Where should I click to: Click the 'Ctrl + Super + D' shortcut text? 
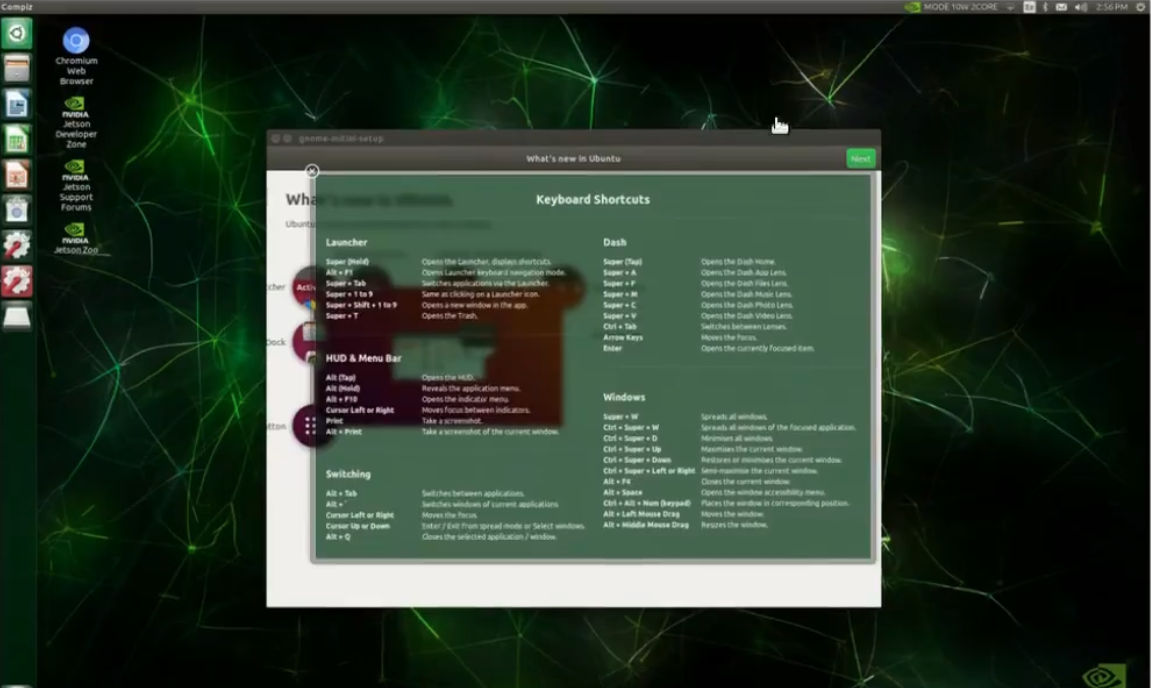point(630,438)
